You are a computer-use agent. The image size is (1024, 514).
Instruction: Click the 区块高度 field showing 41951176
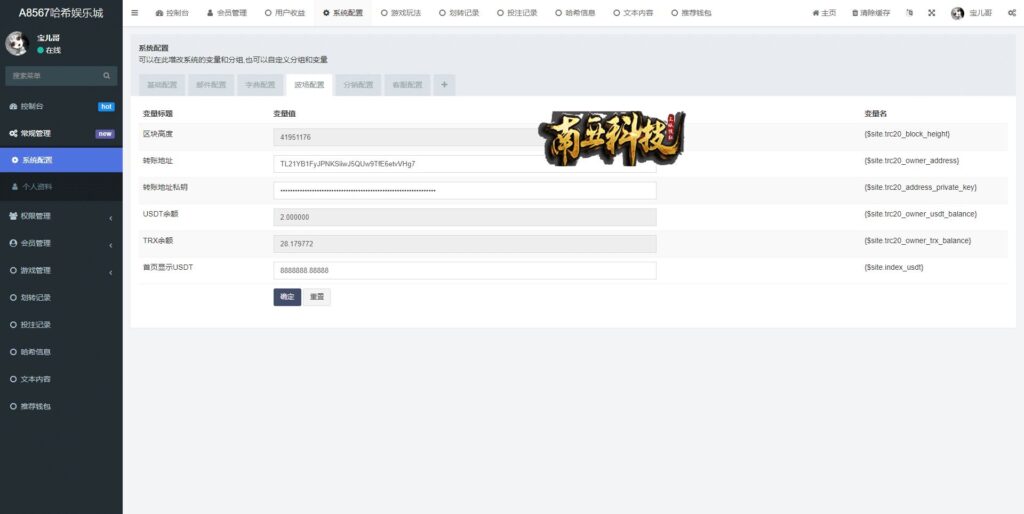click(464, 137)
